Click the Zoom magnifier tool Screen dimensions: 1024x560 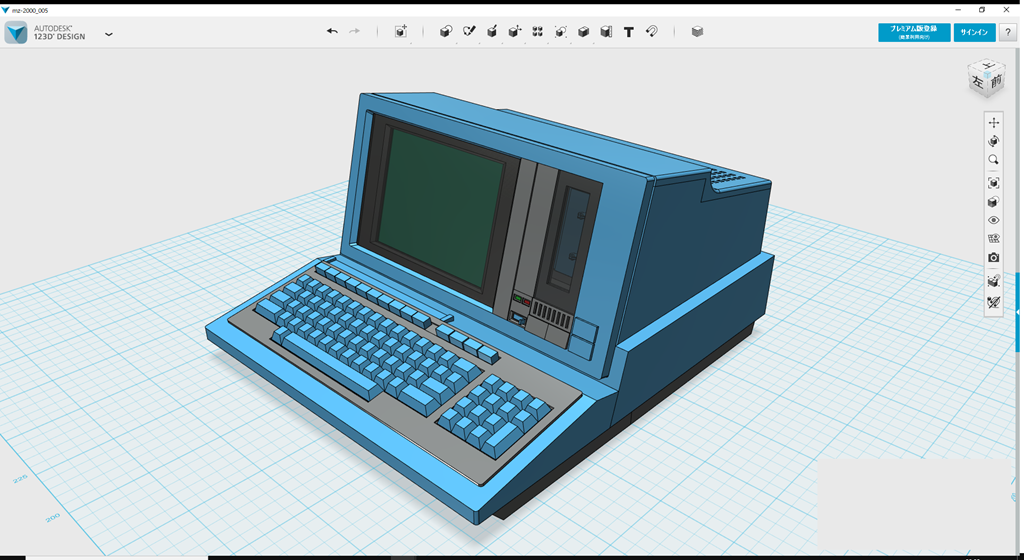[x=993, y=160]
